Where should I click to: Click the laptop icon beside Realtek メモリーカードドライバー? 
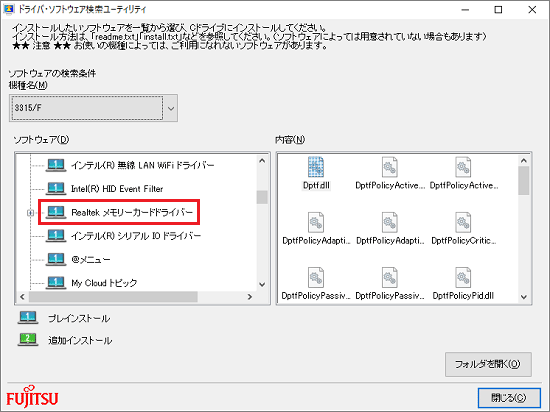(56, 212)
